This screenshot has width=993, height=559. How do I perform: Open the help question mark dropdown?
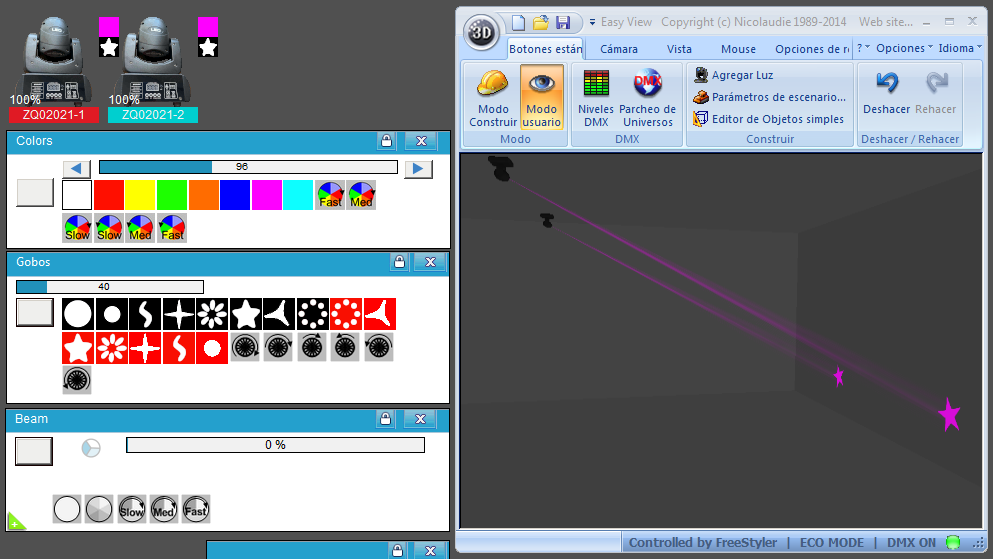(863, 48)
